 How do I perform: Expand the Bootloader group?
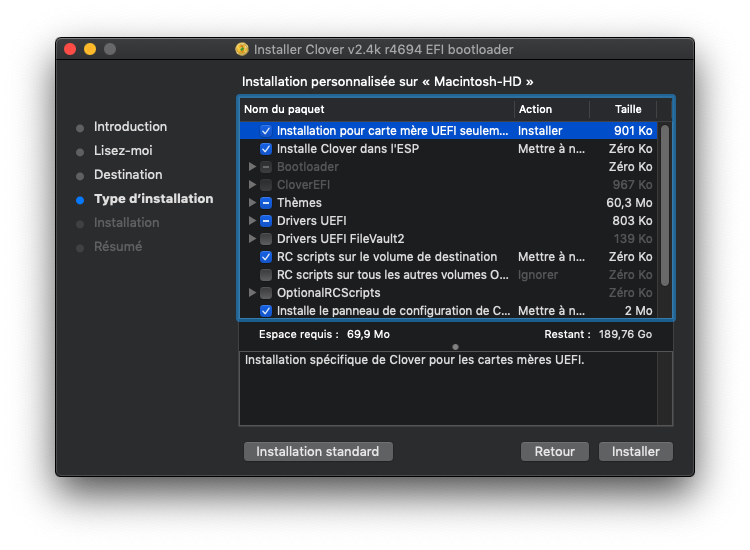(252, 166)
